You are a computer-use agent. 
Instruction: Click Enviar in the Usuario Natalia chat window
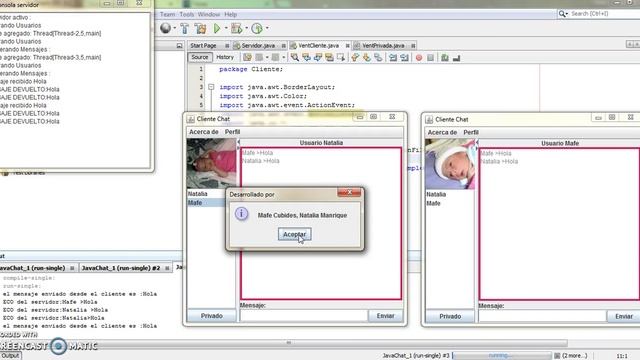click(385, 316)
